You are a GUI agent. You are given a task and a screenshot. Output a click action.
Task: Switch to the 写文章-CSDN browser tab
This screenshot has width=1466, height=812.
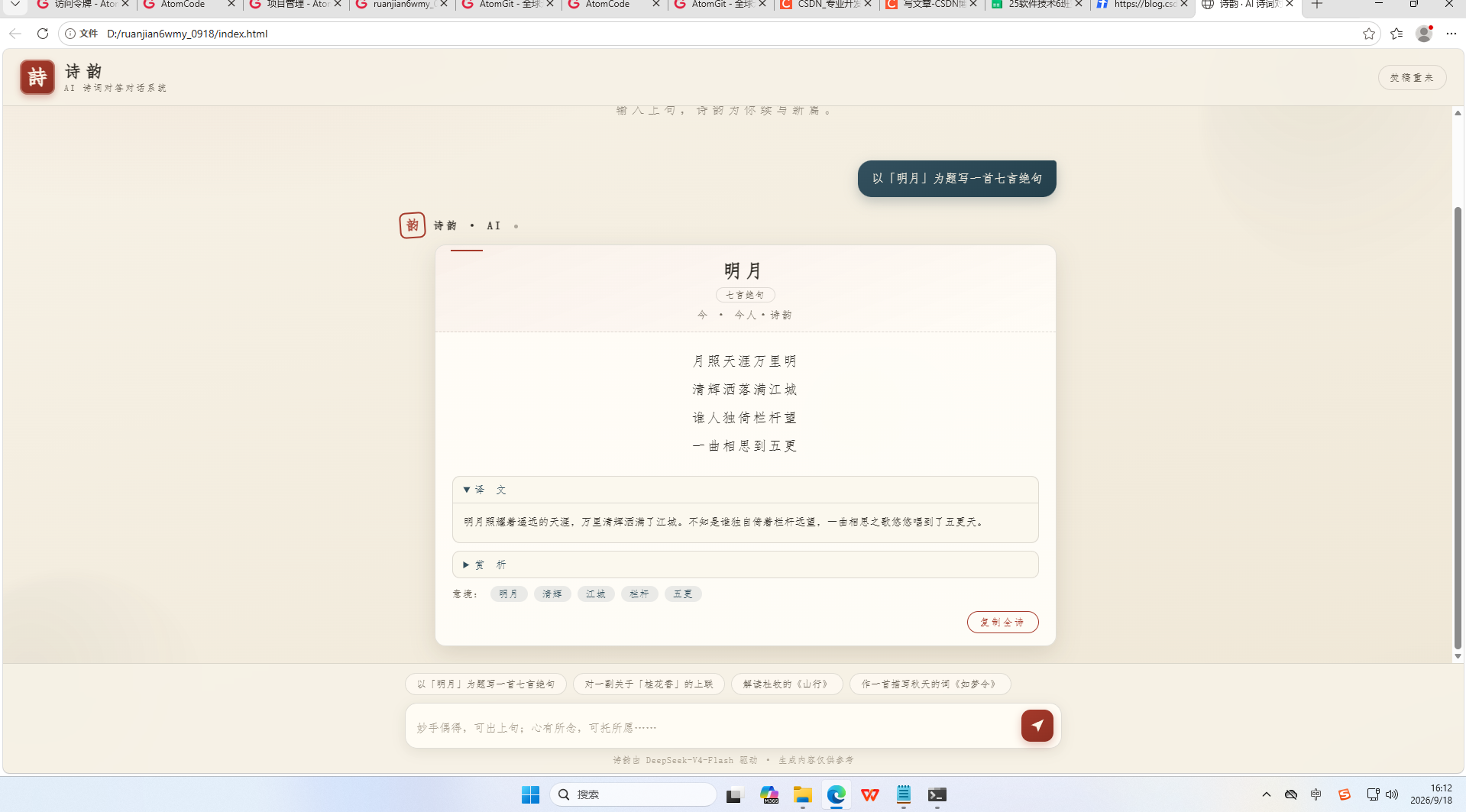coord(931,5)
